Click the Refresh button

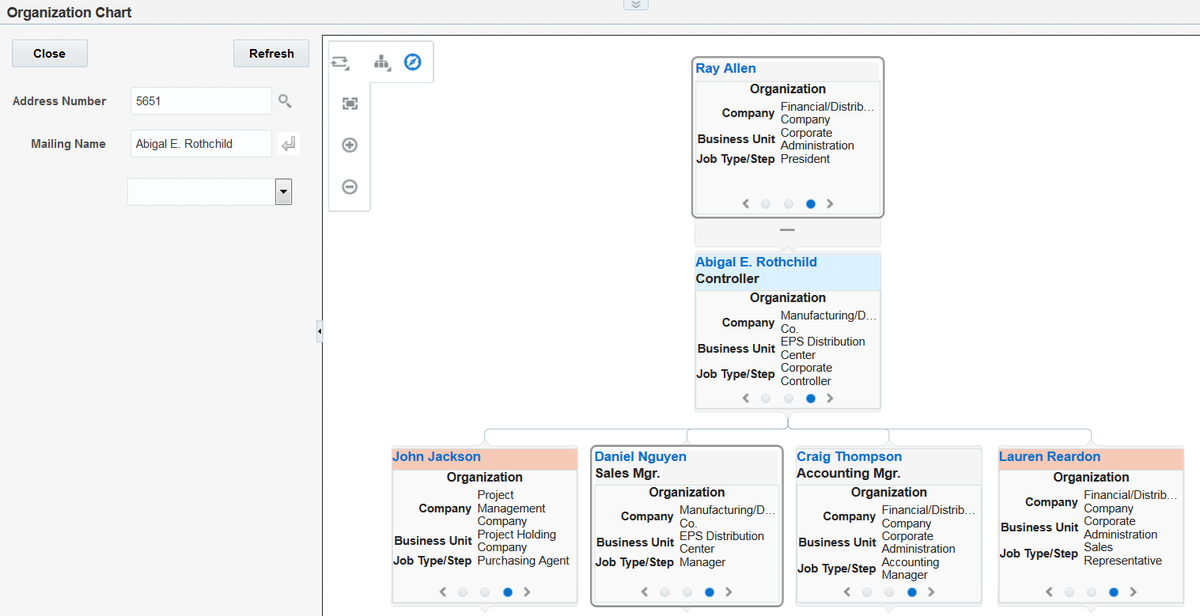tap(271, 54)
